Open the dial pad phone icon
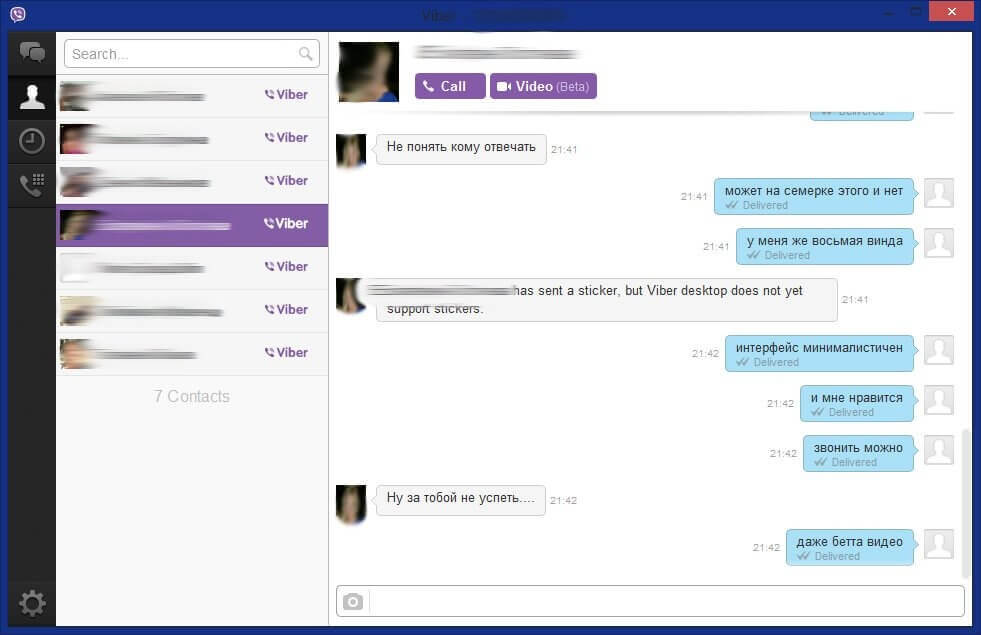Screen dimensions: 981x635 coord(32,185)
